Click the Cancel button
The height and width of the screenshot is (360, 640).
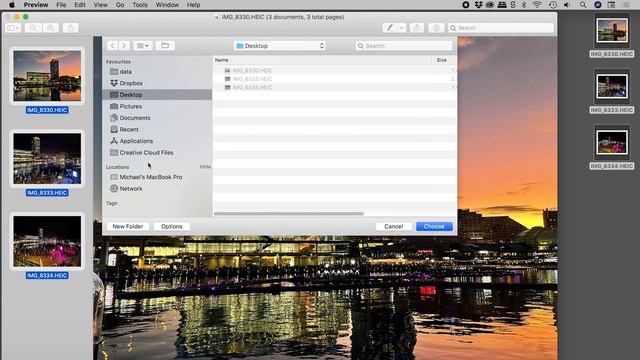point(393,226)
